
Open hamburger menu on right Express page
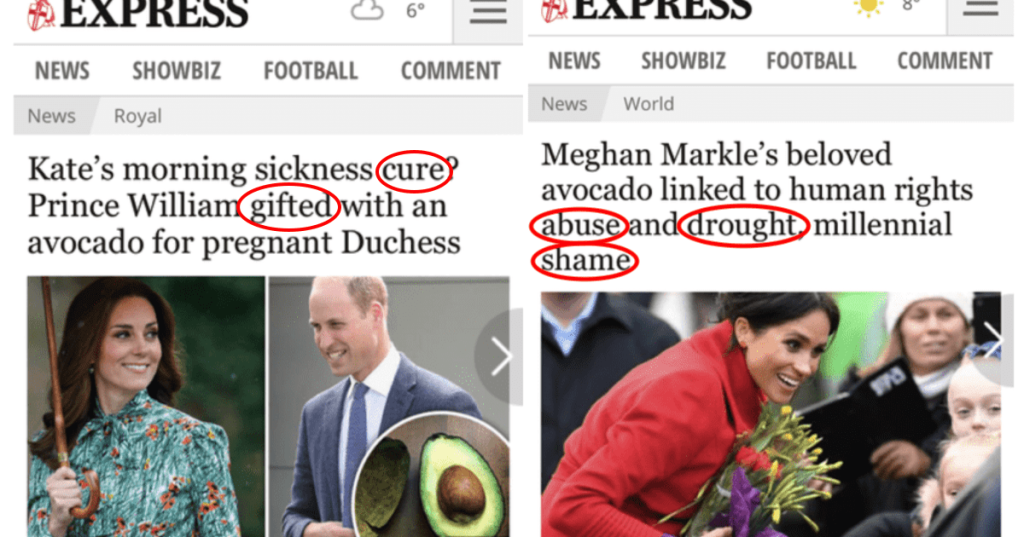tap(980, 9)
